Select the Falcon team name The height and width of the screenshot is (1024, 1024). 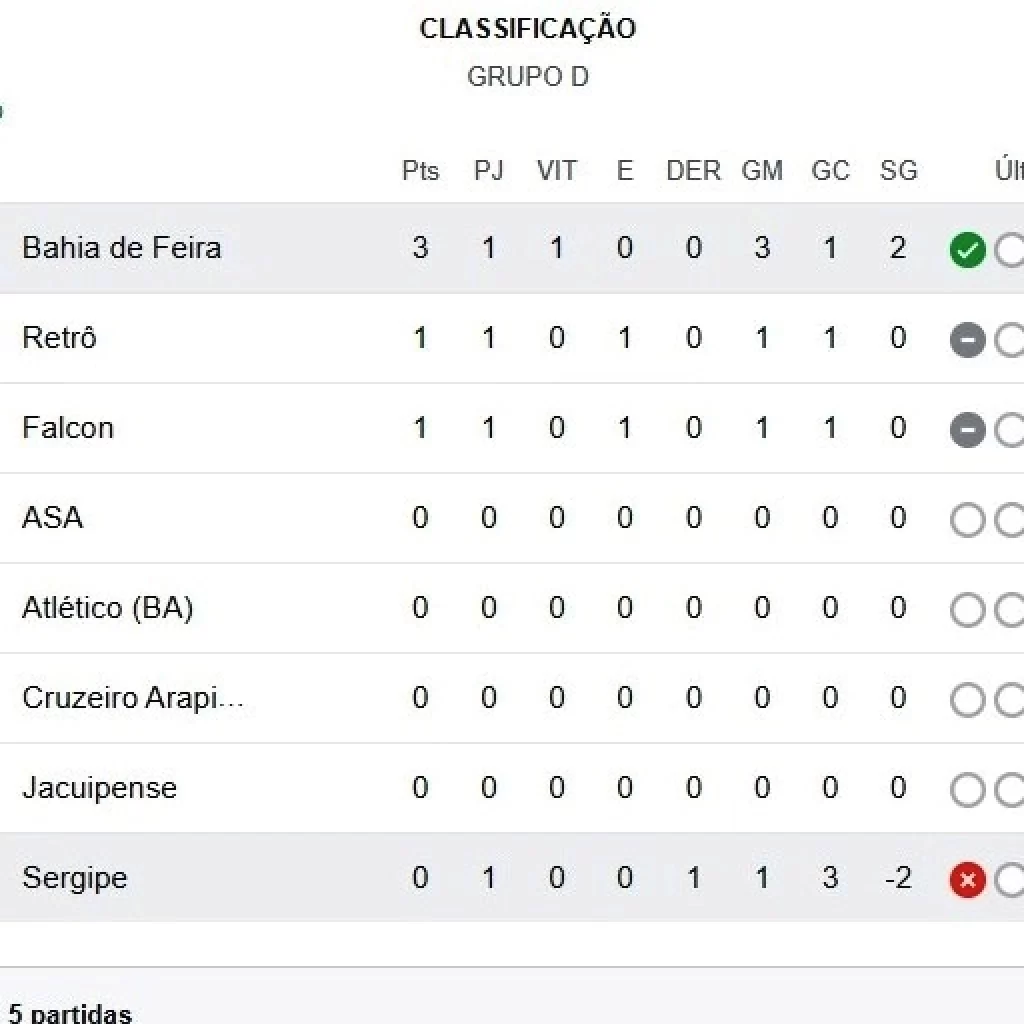click(x=68, y=428)
